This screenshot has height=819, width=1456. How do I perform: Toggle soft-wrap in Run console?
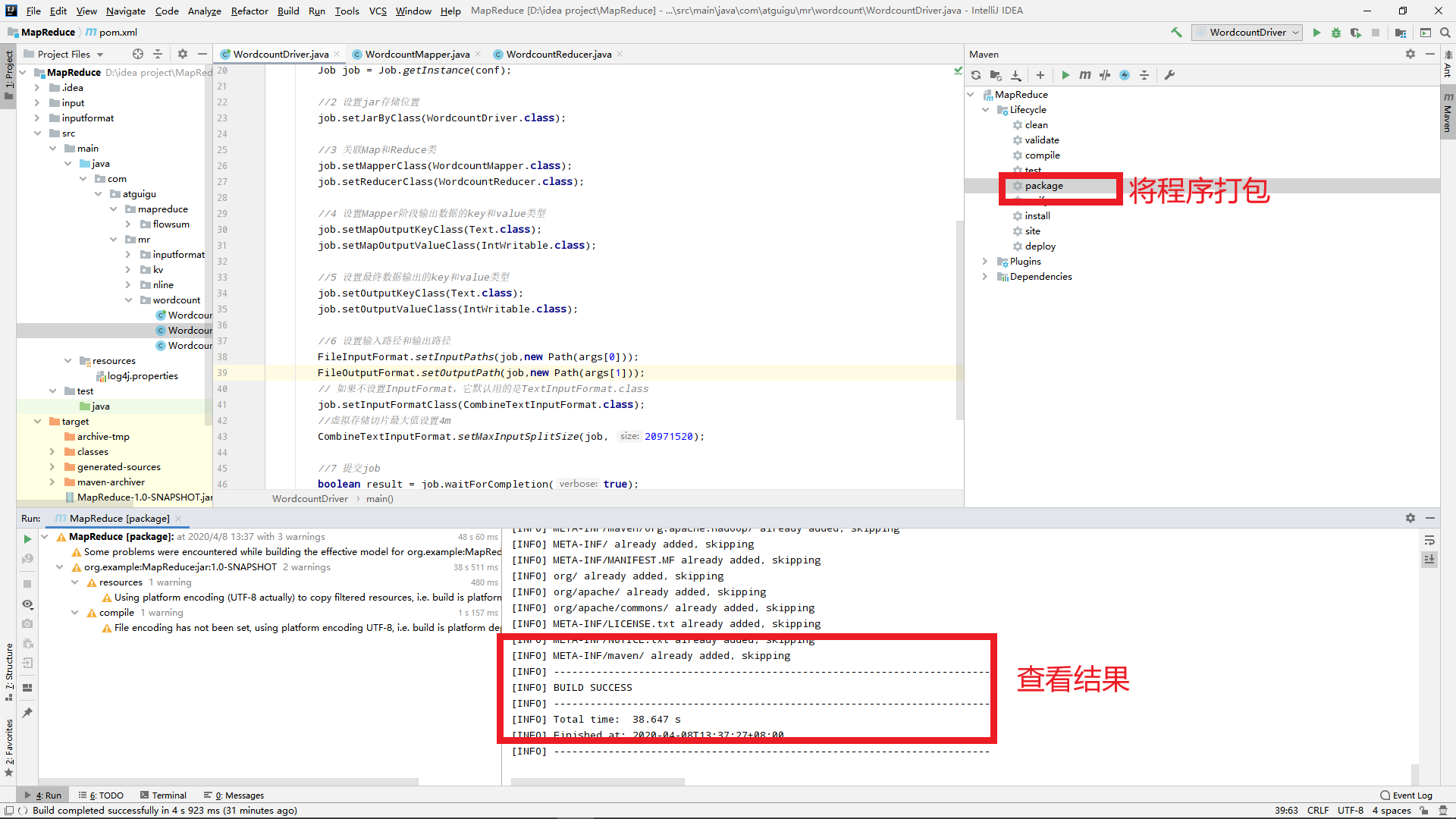[x=1429, y=541]
